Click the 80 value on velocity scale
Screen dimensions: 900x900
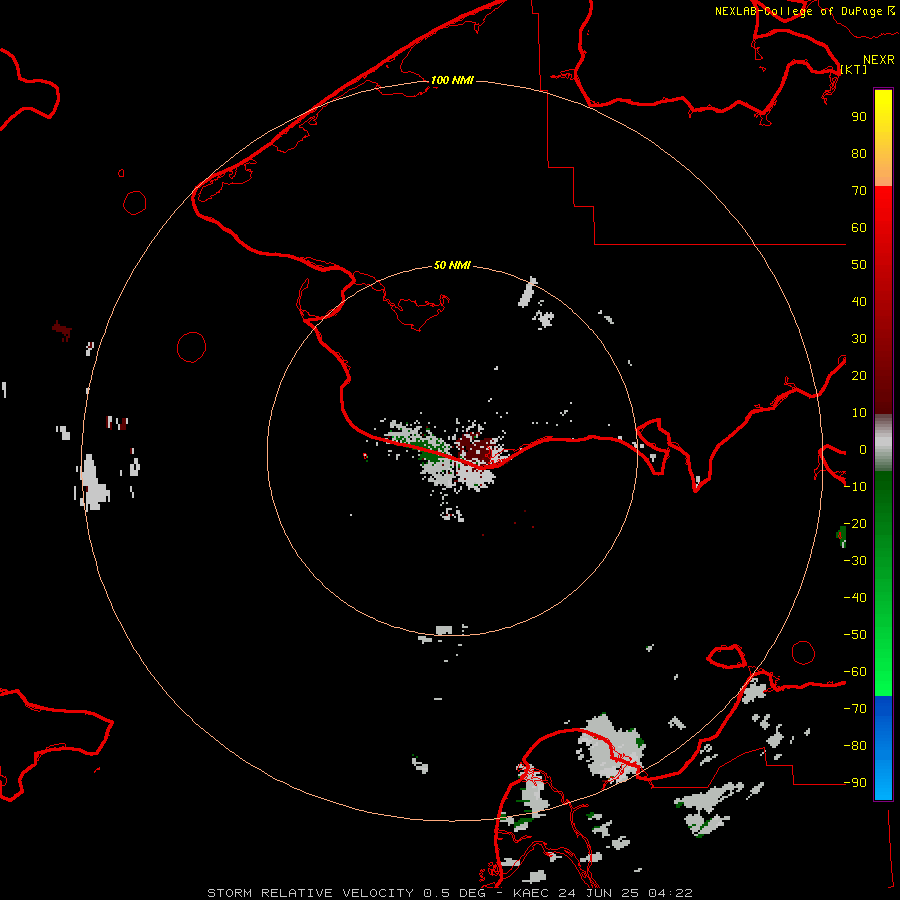tap(859, 154)
